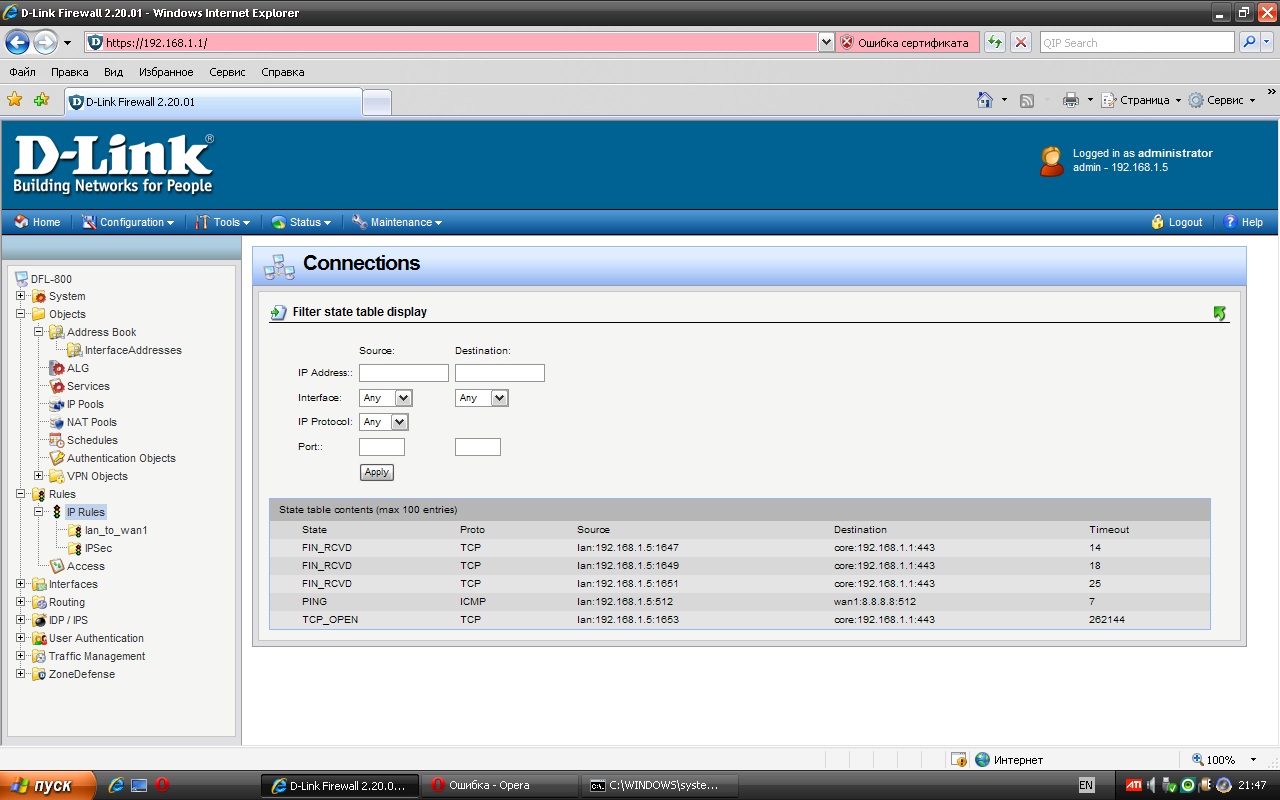Screen dimensions: 1280x800
Task: Open the Tools dropdown menu
Action: pyautogui.click(x=223, y=222)
